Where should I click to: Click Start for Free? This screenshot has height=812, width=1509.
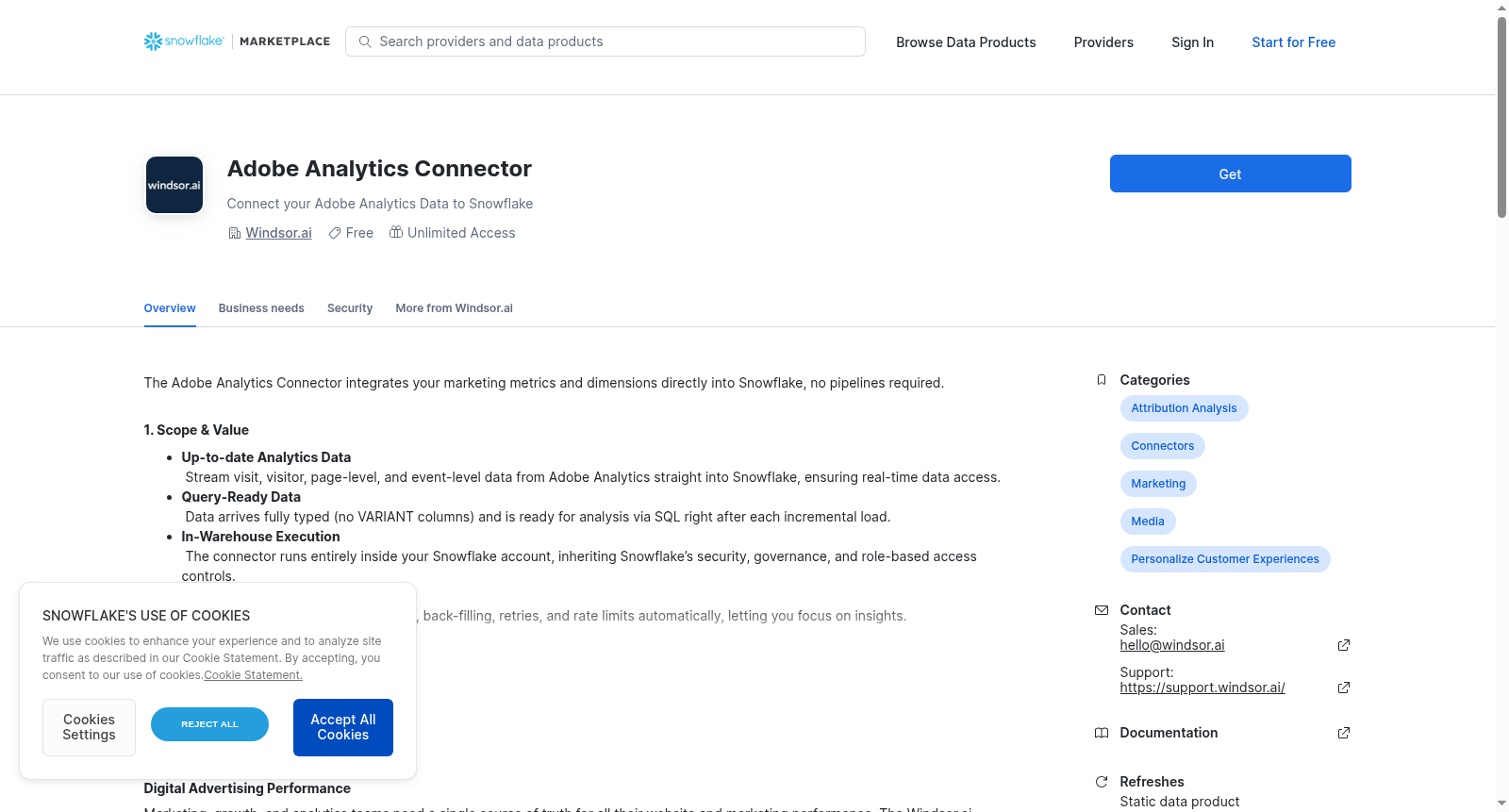tap(1293, 42)
